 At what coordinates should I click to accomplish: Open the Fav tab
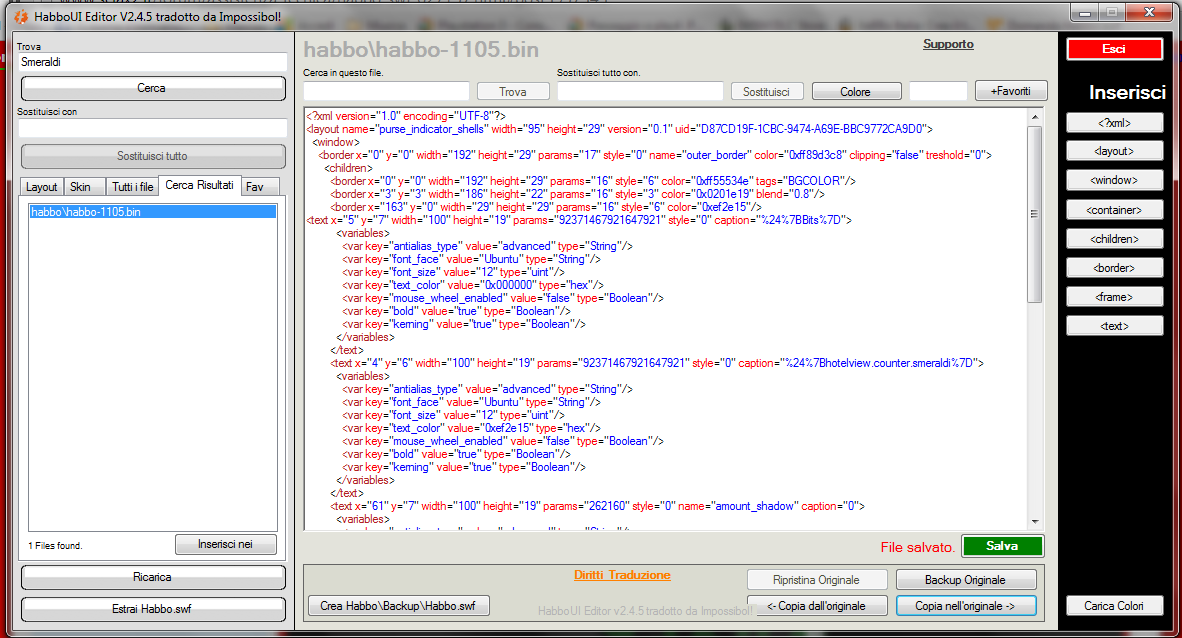click(x=260, y=186)
